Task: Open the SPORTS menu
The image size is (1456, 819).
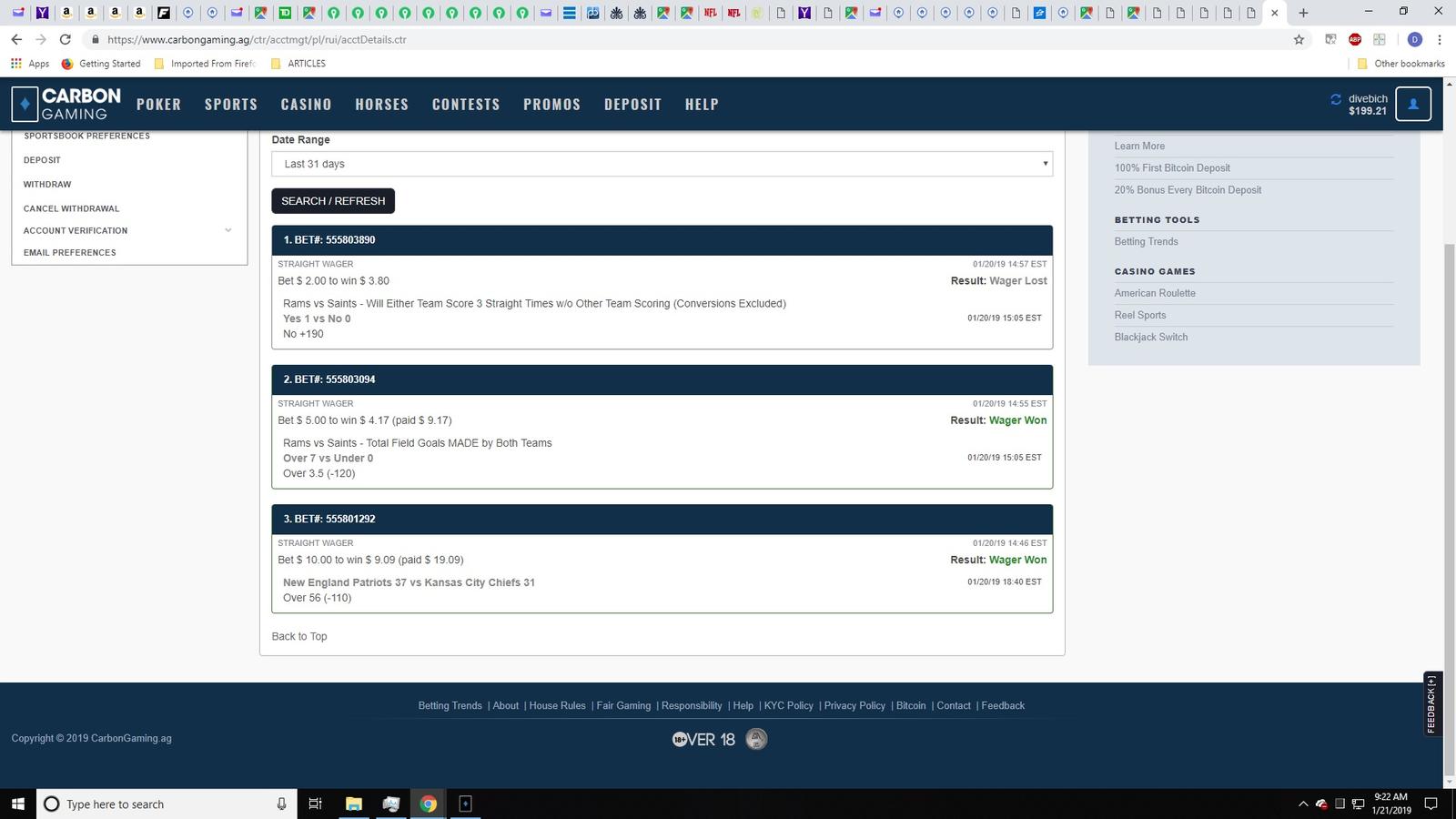Action: point(231,105)
